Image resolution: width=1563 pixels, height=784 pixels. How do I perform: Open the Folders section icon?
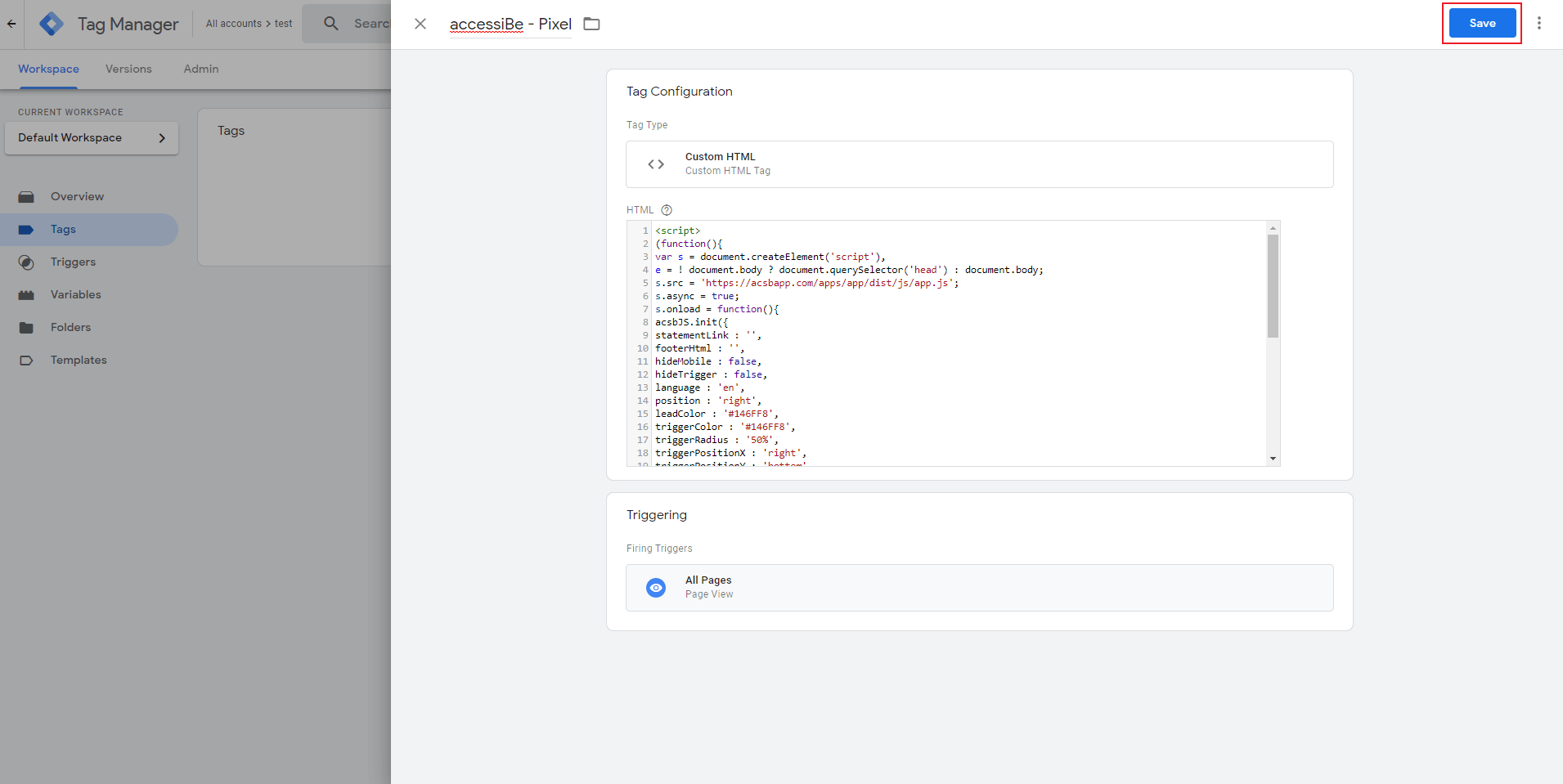[x=26, y=327]
